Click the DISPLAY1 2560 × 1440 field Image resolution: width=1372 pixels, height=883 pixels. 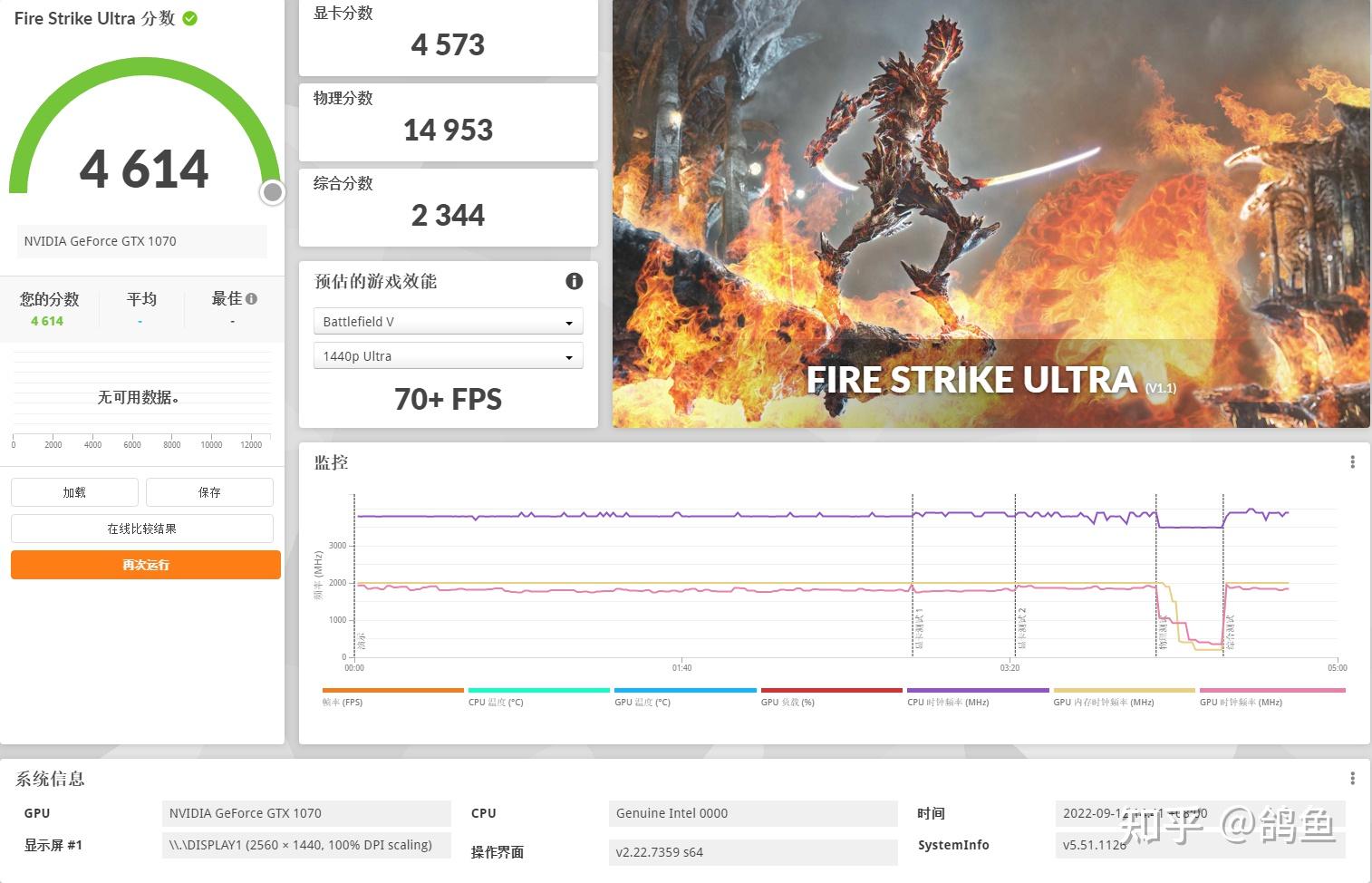tap(306, 845)
